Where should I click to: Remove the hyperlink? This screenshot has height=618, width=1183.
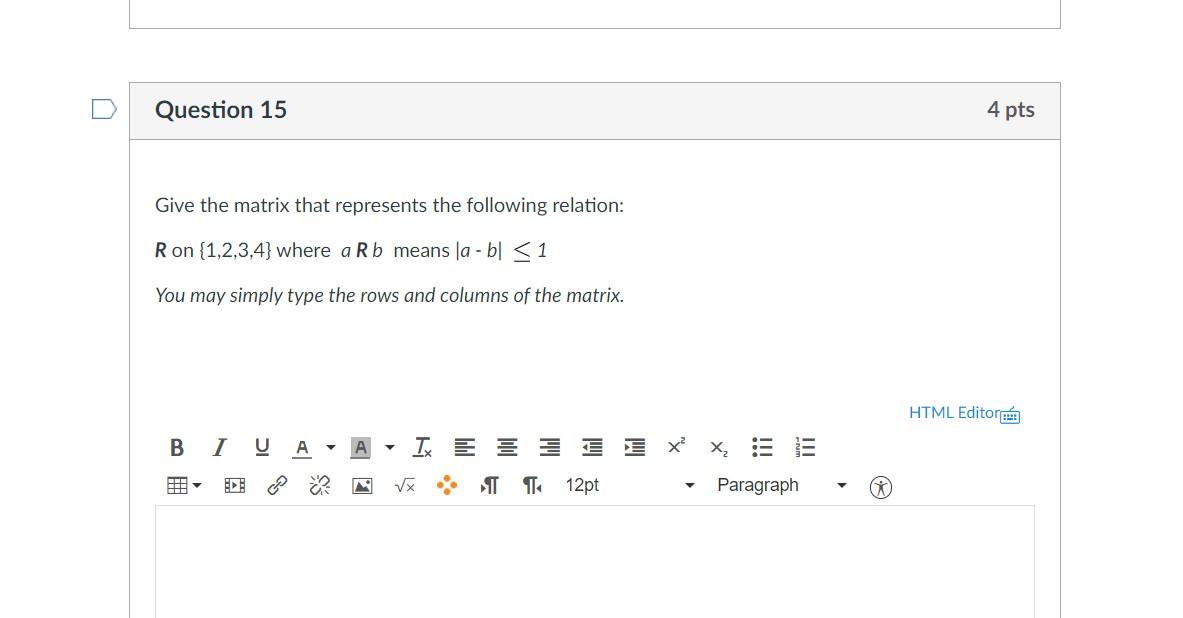point(320,485)
